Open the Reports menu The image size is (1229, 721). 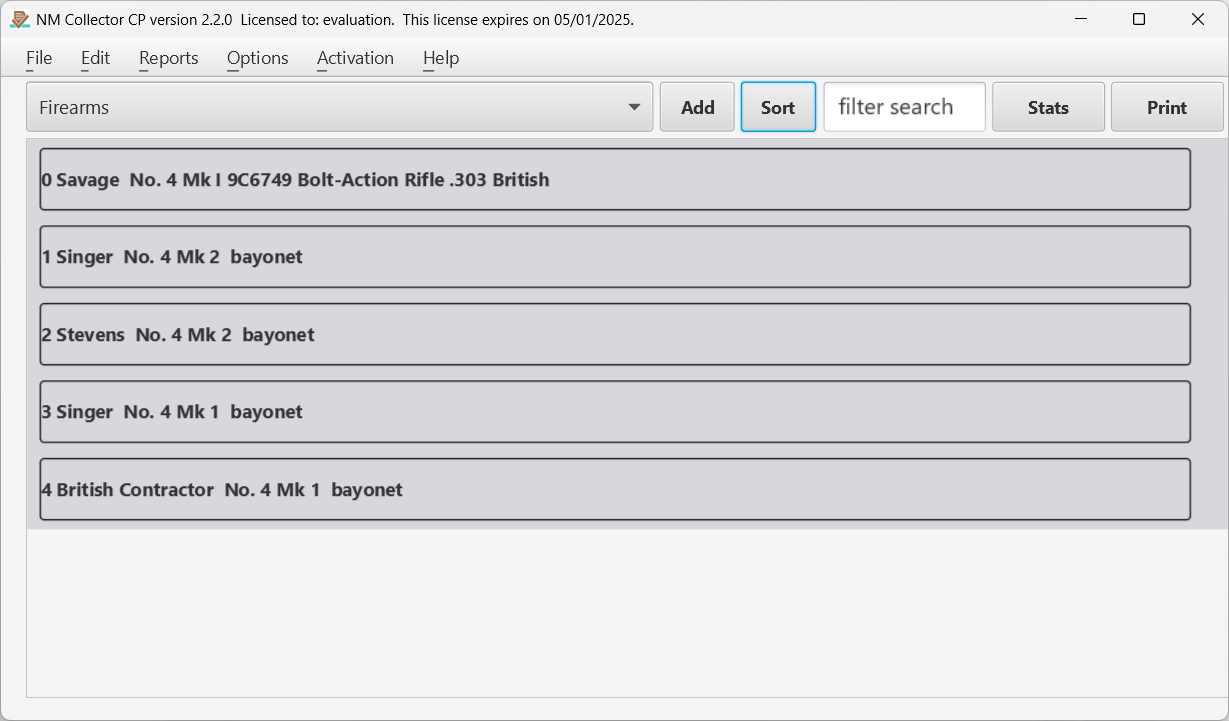tap(169, 58)
